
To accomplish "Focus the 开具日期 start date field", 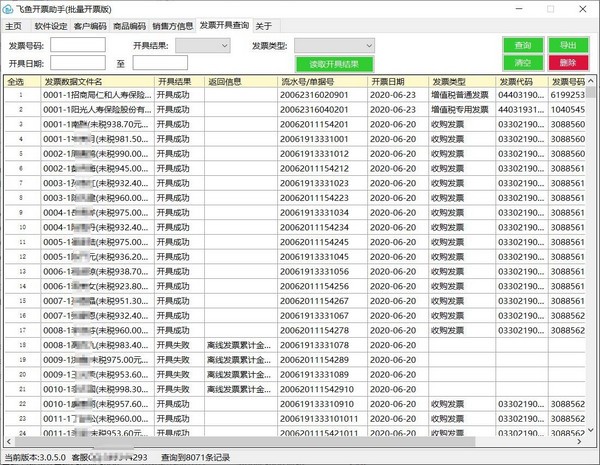I will [x=78, y=63].
